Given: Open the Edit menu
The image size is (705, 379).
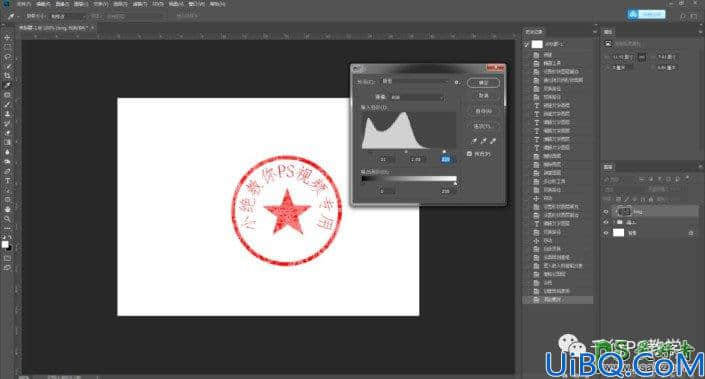Looking at the screenshot, I should [x=43, y=4].
